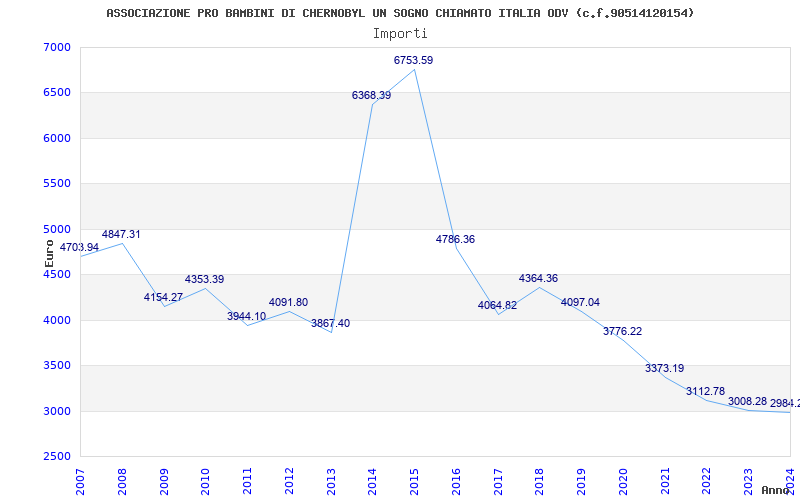Select the 4703.94 data label
Screen dimensions: 800x500
[x=79, y=247]
